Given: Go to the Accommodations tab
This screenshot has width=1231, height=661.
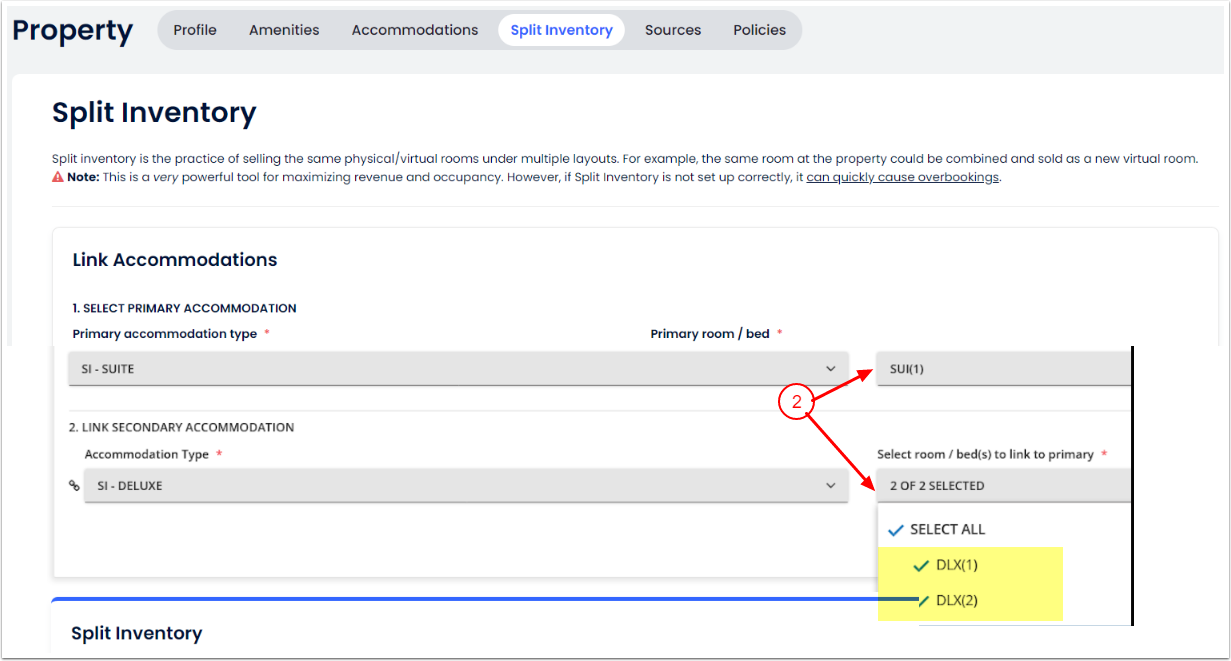Looking at the screenshot, I should (415, 30).
